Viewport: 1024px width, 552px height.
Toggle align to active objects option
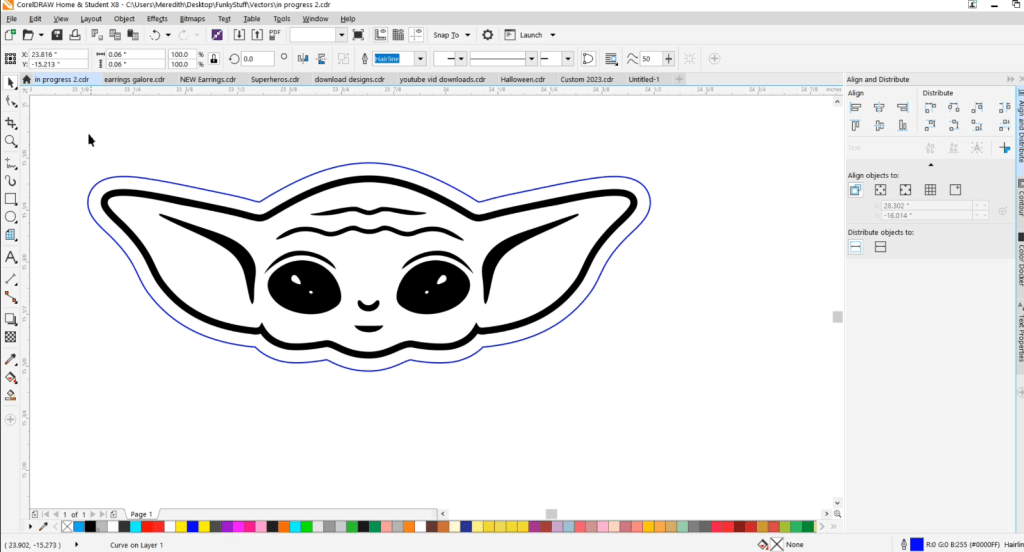(x=856, y=190)
